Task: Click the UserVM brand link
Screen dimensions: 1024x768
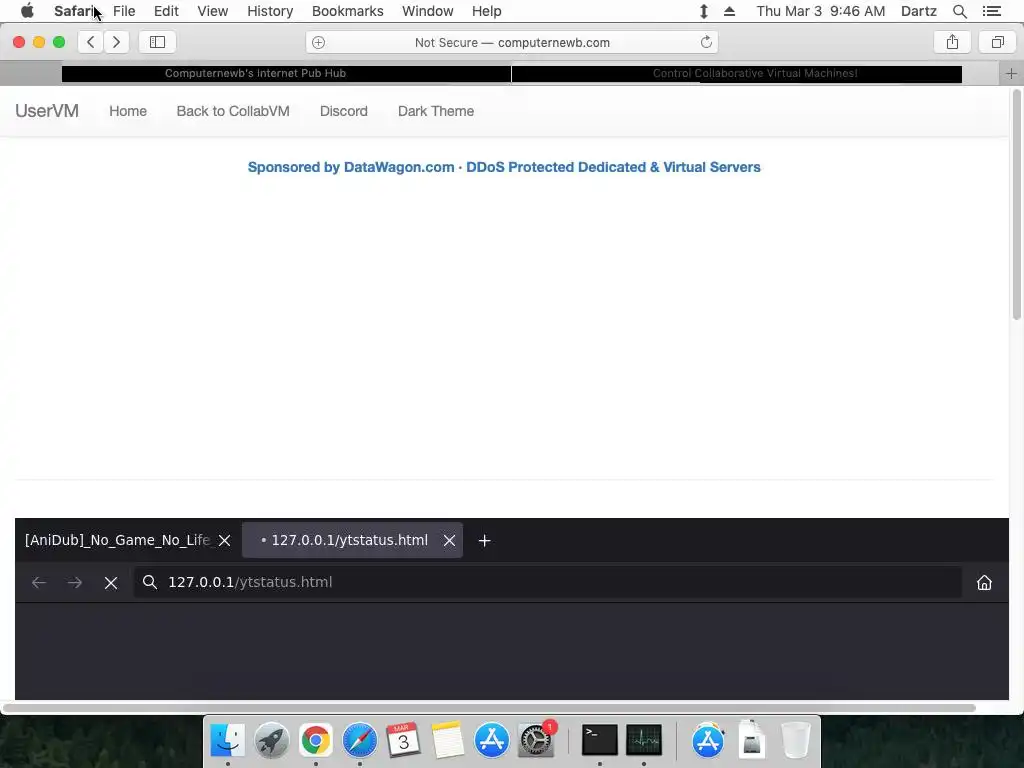Action: click(x=47, y=111)
